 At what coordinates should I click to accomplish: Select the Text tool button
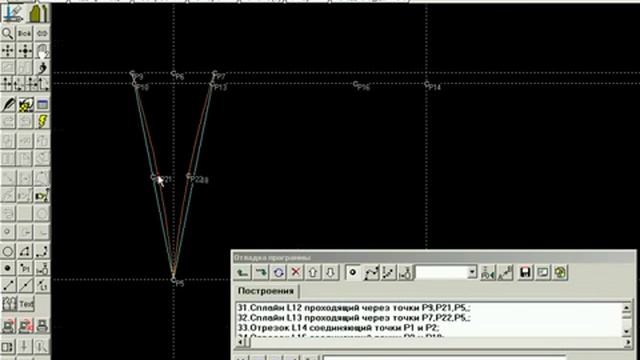(26, 304)
